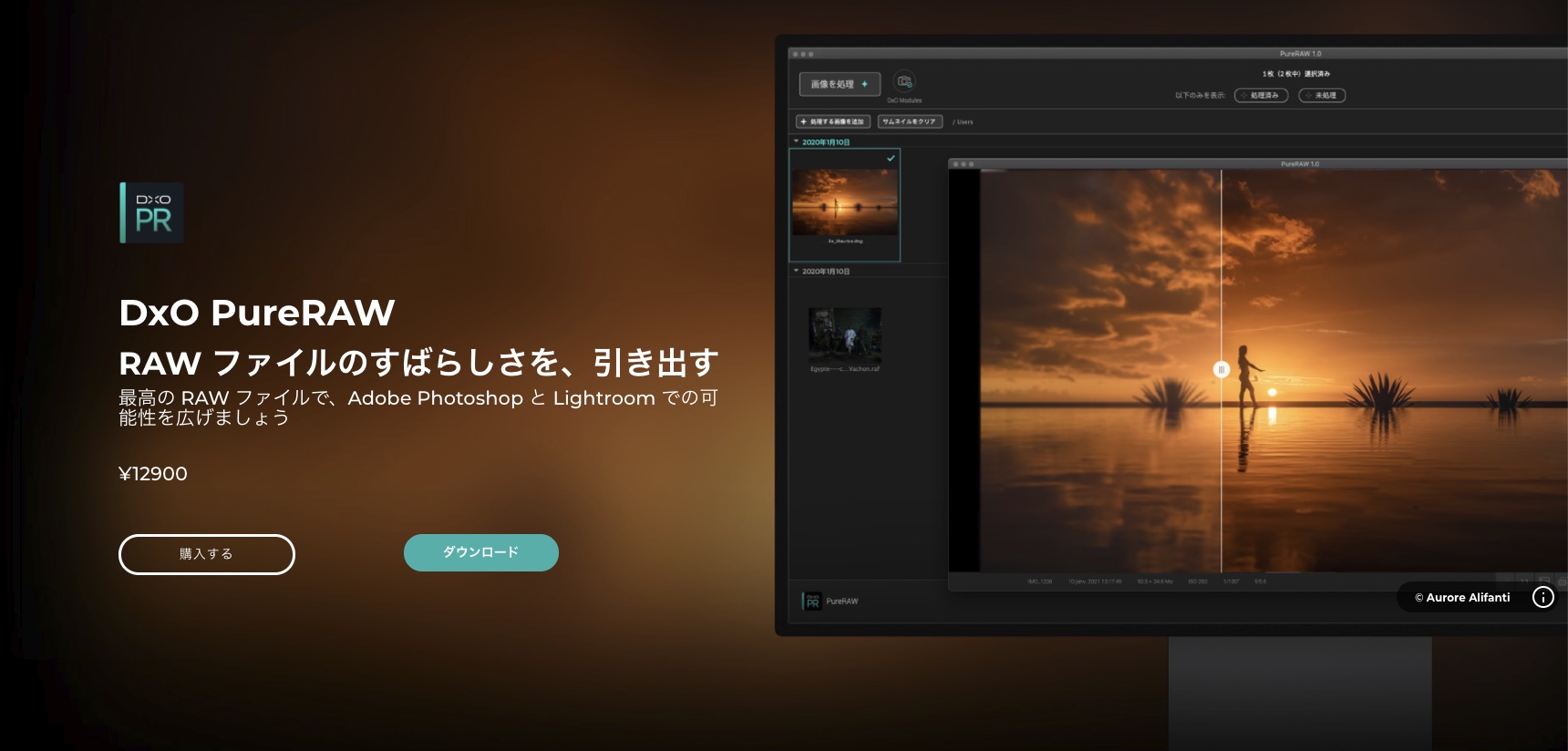Click the preview window's "PureRAW 1.0" title

coord(1300,164)
